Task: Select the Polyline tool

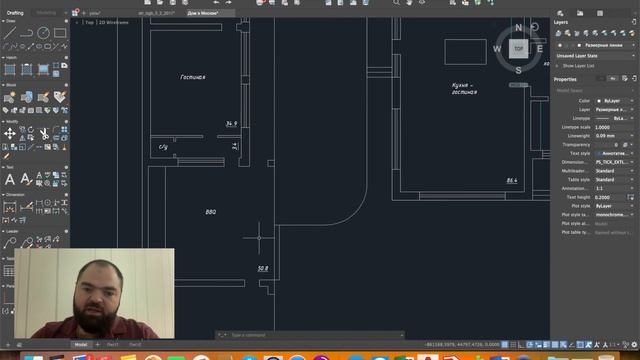Action: click(26, 32)
